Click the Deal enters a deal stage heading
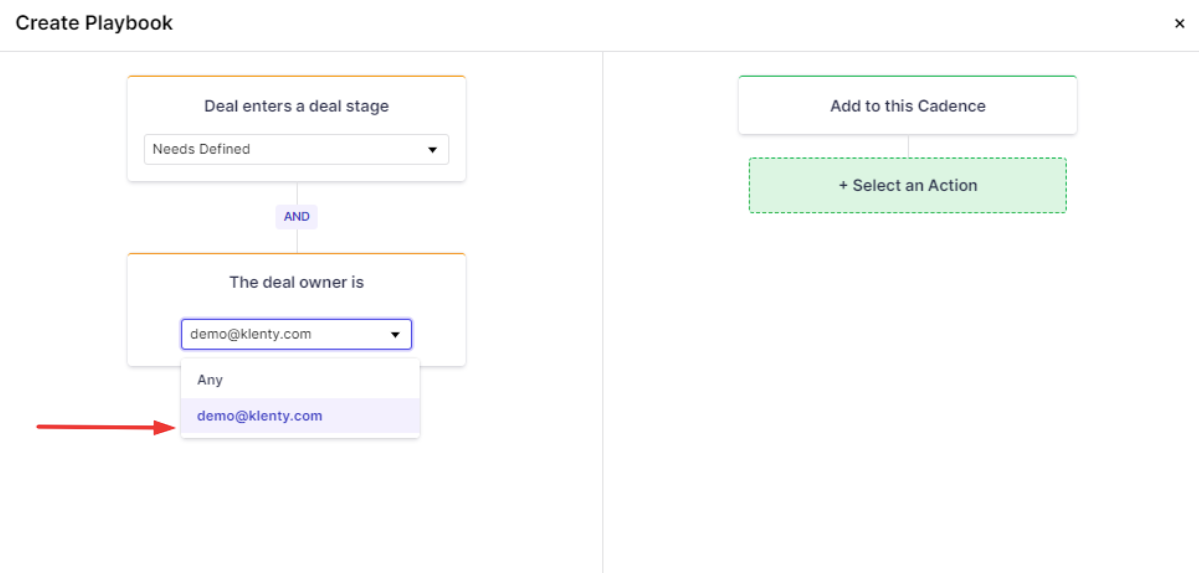Viewport: 1199px width, 573px height. (296, 106)
